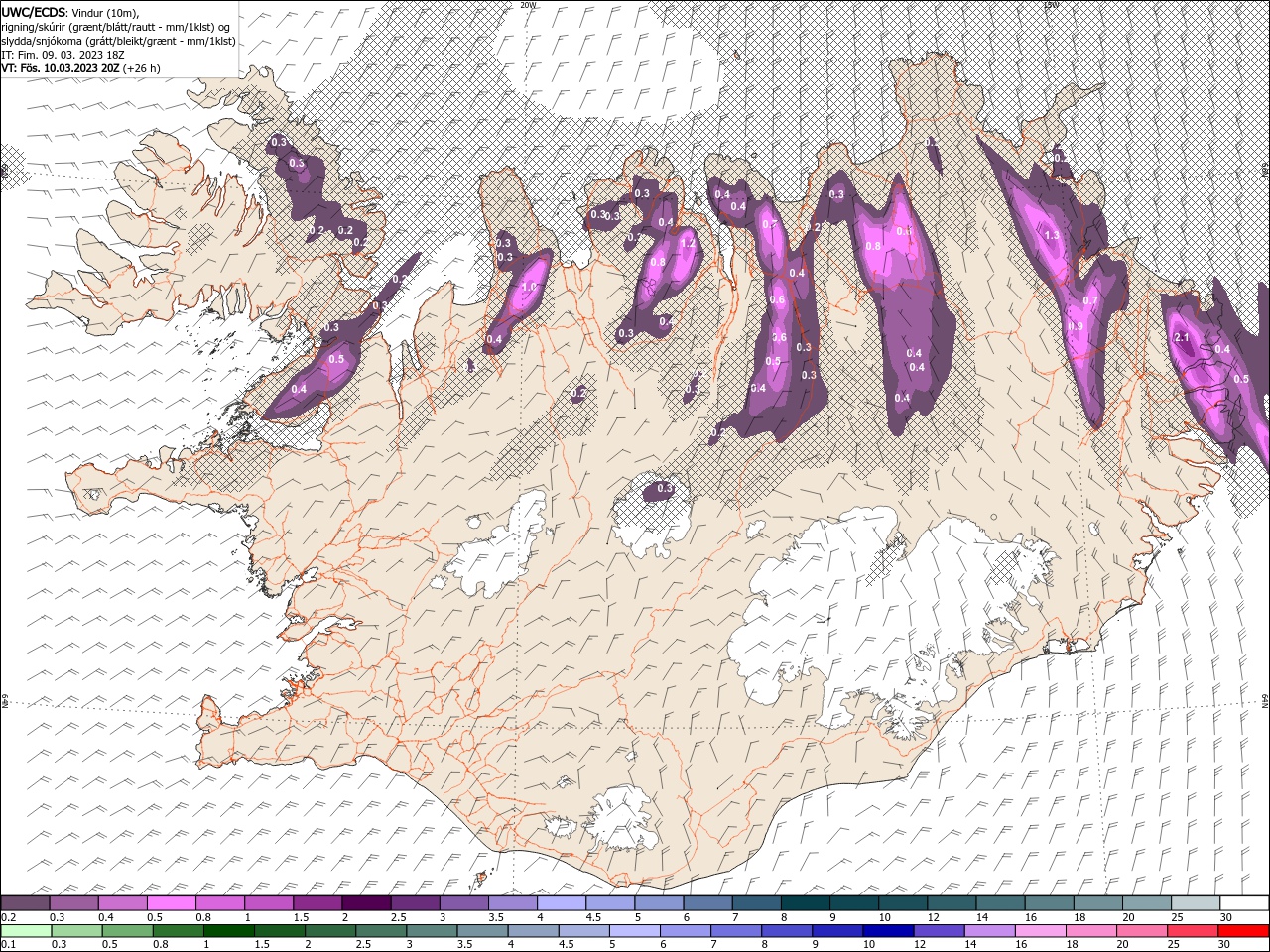Click the 'rigning/skúrir' legend description line
Screen dimensions: 1270x952
pyautogui.click(x=117, y=27)
